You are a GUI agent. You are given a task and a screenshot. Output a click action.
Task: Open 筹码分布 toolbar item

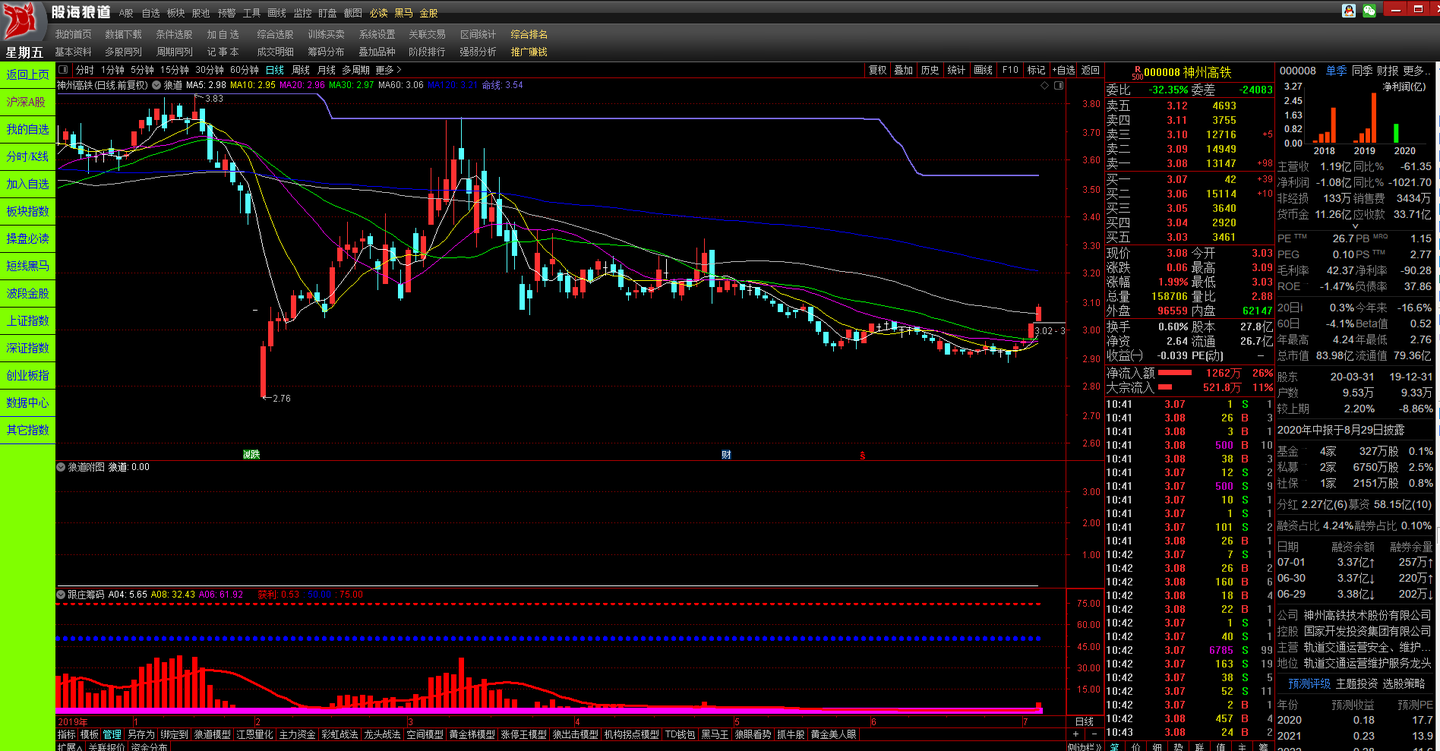(x=326, y=51)
